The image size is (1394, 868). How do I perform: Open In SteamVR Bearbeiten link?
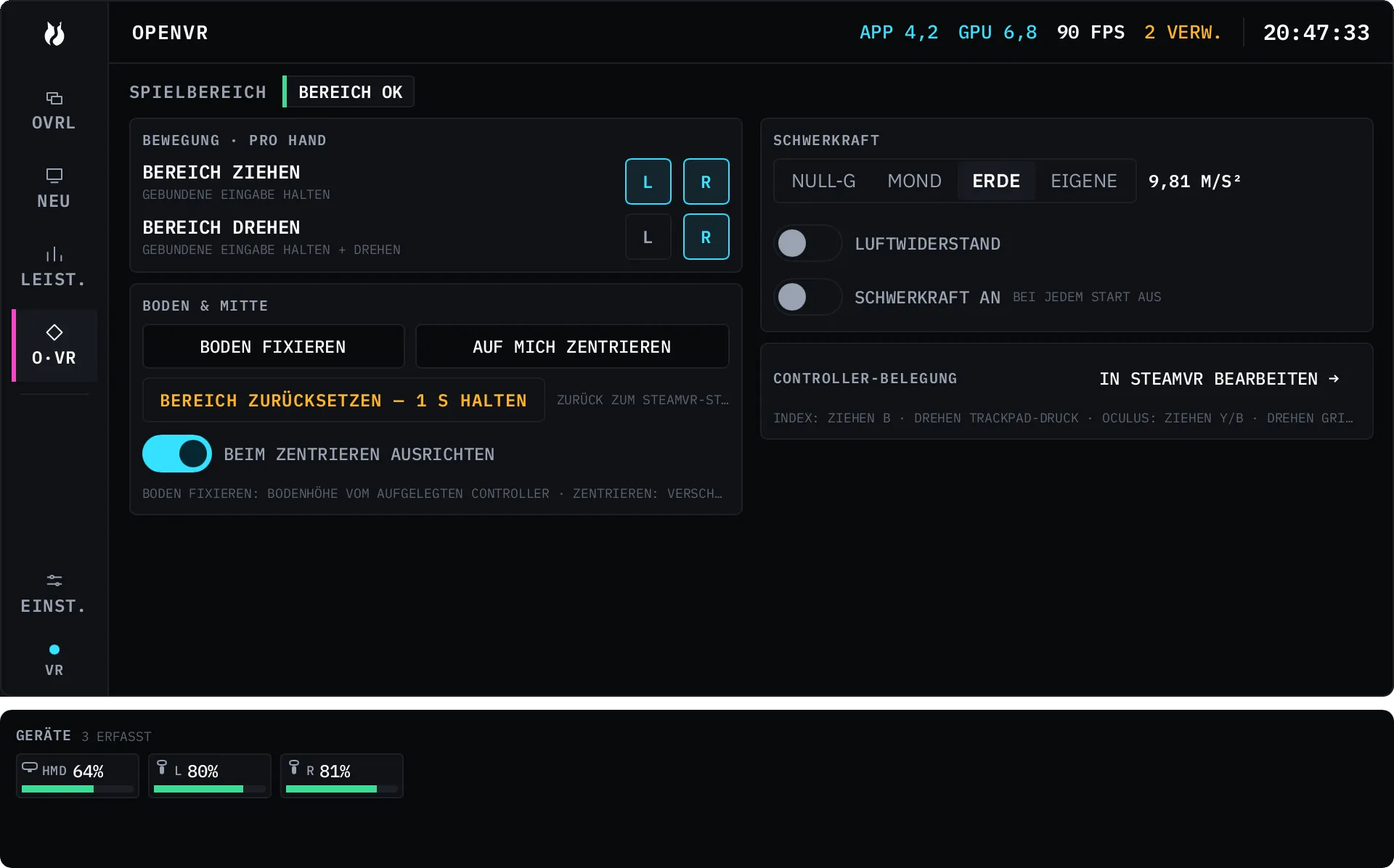click(x=1219, y=379)
